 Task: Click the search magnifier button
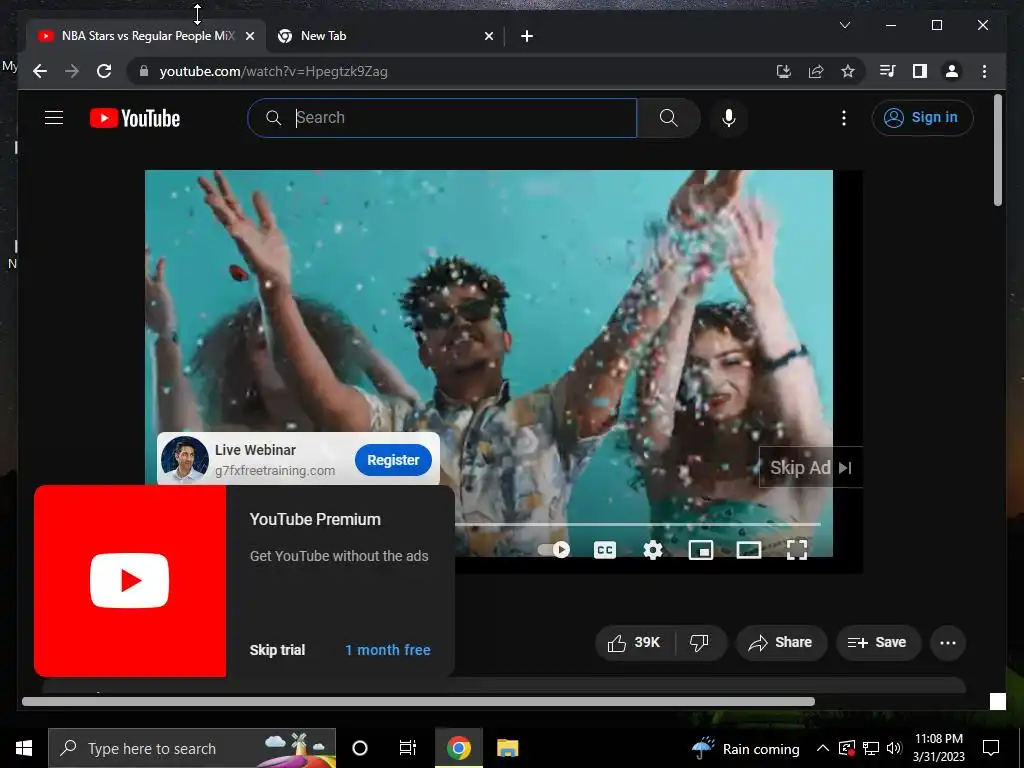pos(668,118)
